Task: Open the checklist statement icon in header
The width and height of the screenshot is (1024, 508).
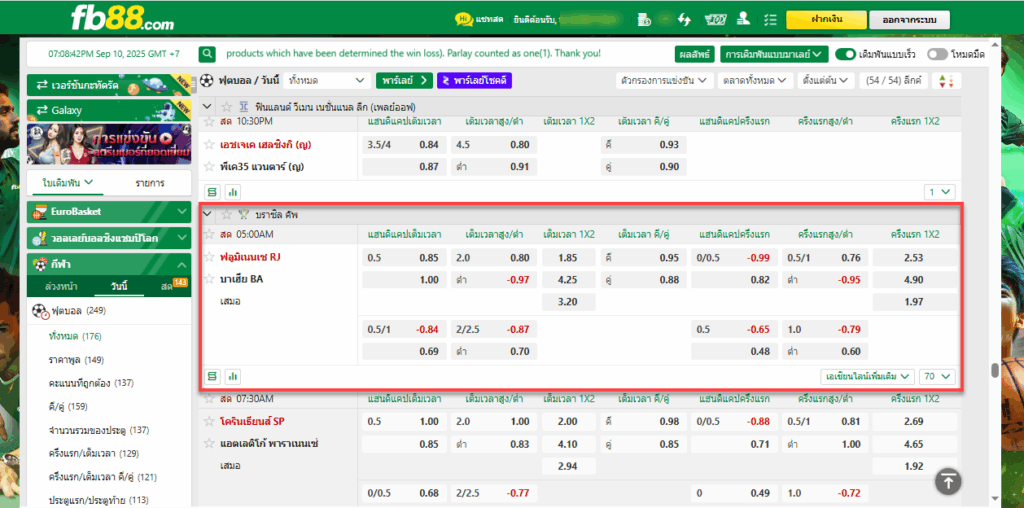Action: pyautogui.click(x=770, y=20)
